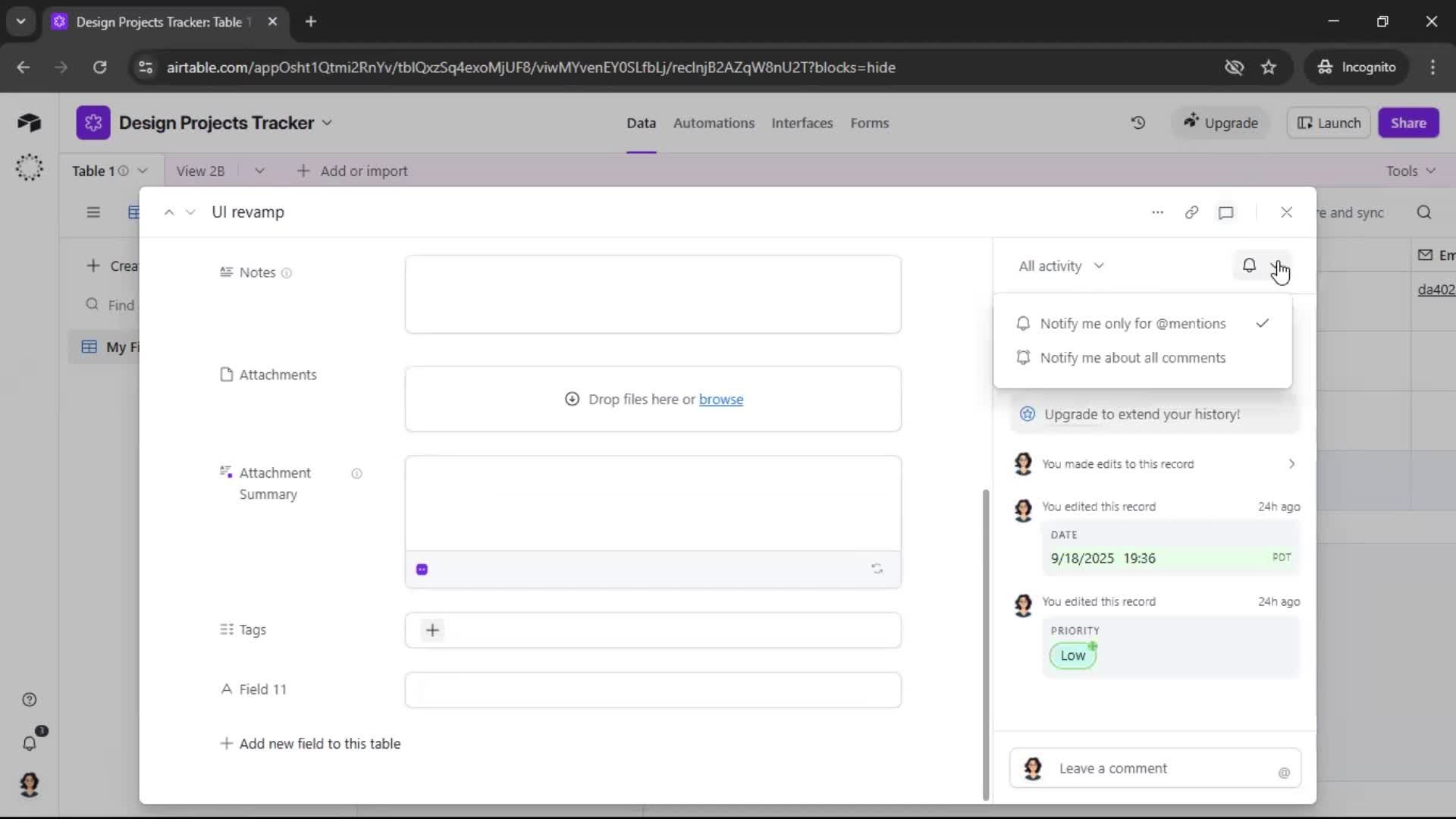Viewport: 1456px width, 819px height.
Task: Click the Leave a comment box
Action: coord(1155,768)
